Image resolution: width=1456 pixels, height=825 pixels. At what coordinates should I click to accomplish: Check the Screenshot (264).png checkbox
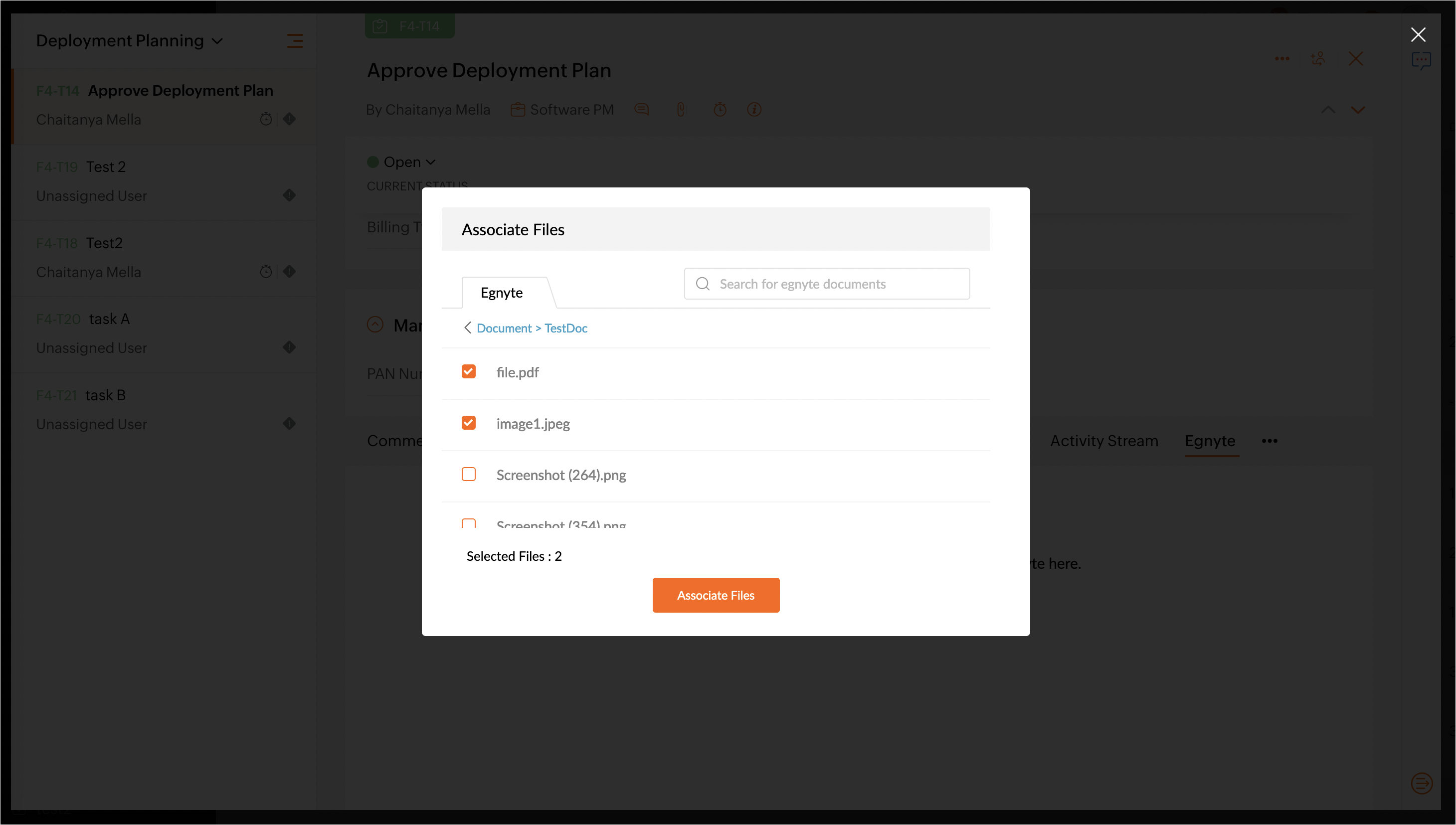point(469,474)
